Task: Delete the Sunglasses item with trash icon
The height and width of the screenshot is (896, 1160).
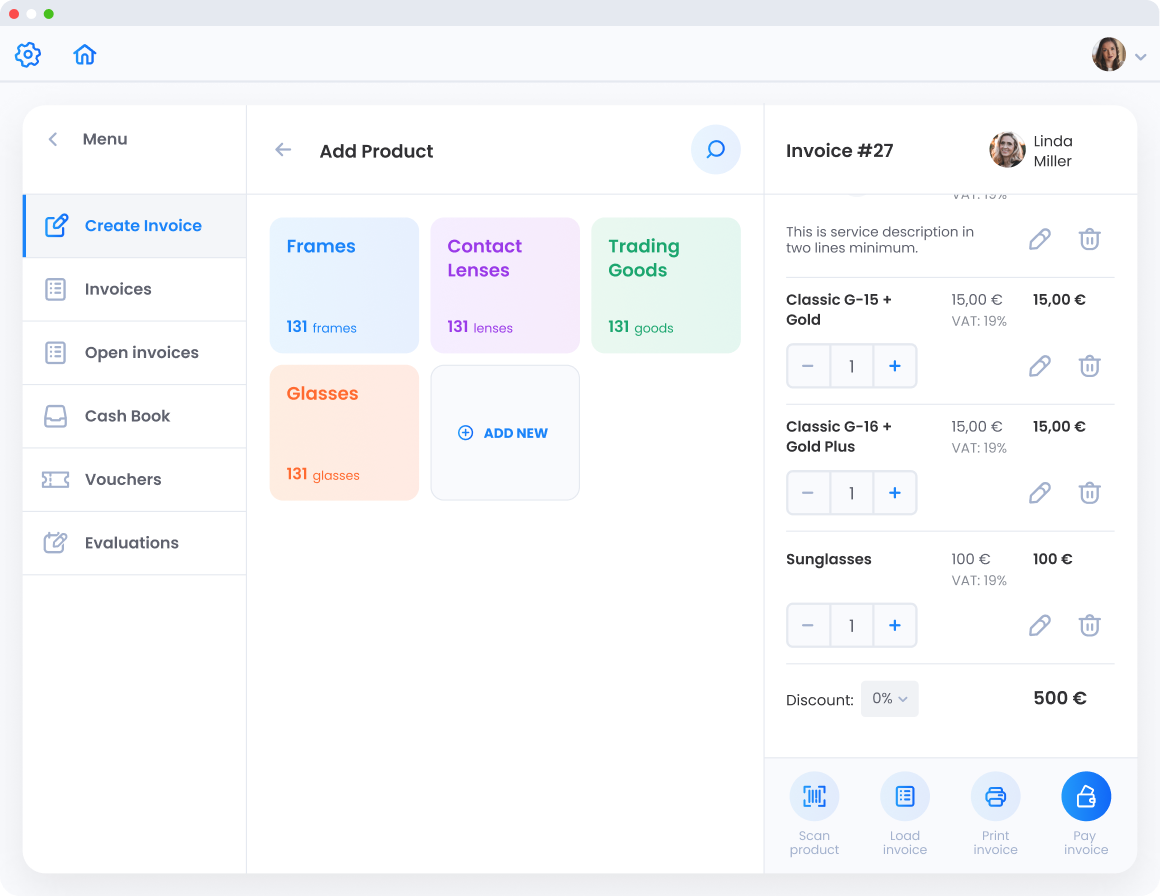Action: click(1089, 625)
